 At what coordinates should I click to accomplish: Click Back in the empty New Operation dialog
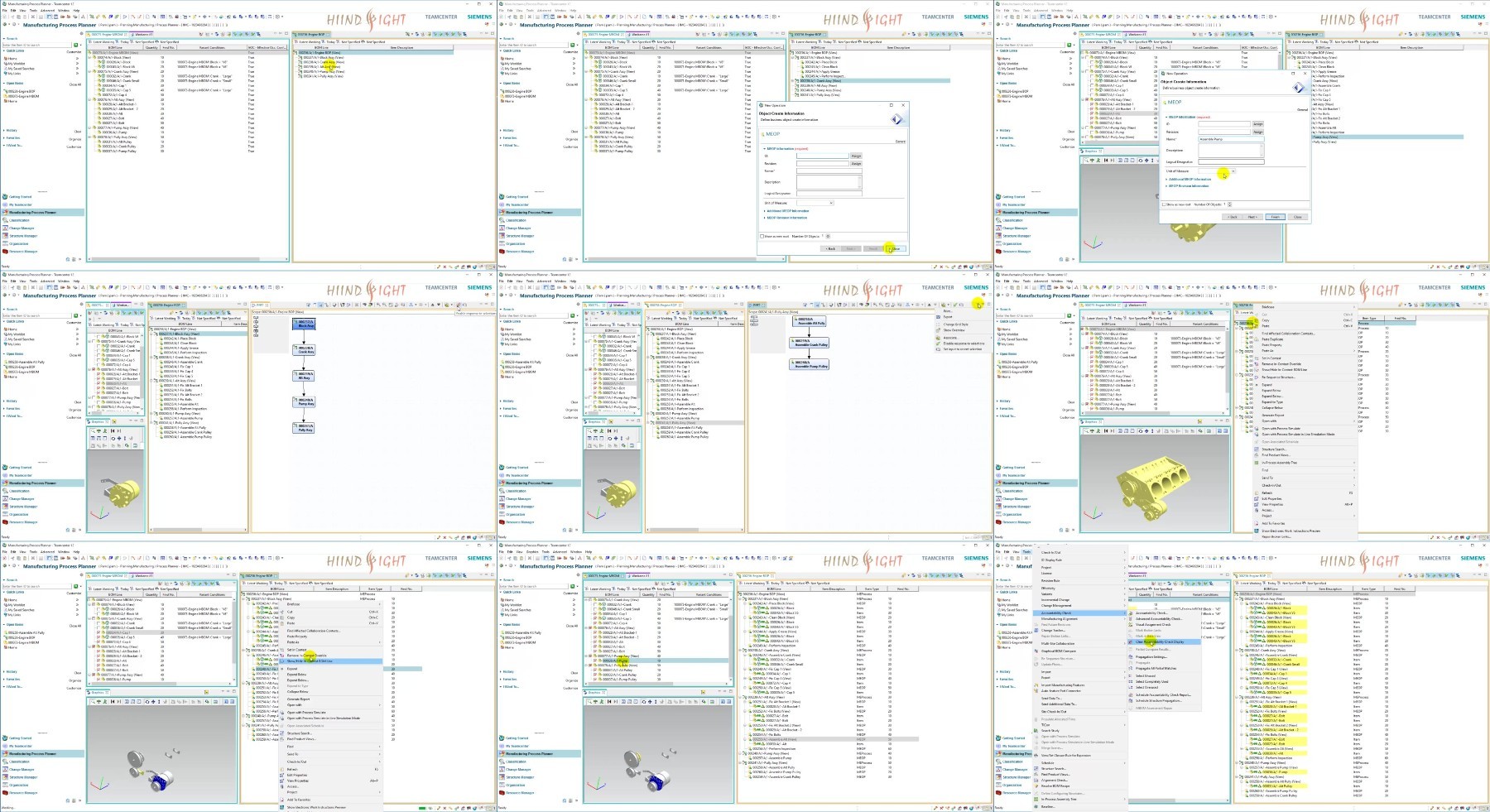click(x=830, y=248)
